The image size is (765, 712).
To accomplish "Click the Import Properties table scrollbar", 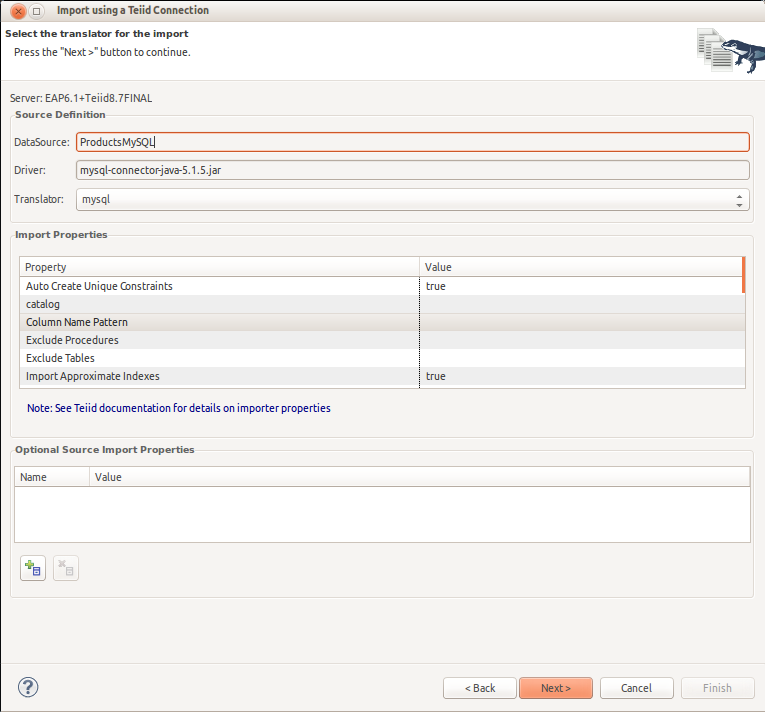I will click(743, 275).
